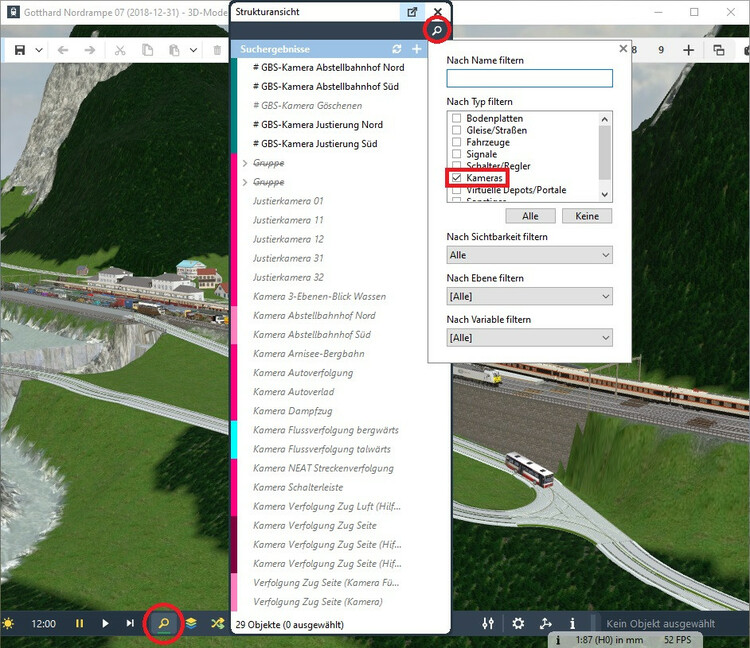Viewport: 750px width, 648px height.
Task: Click the search icon in Strukturansicht header
Action: coord(436,31)
